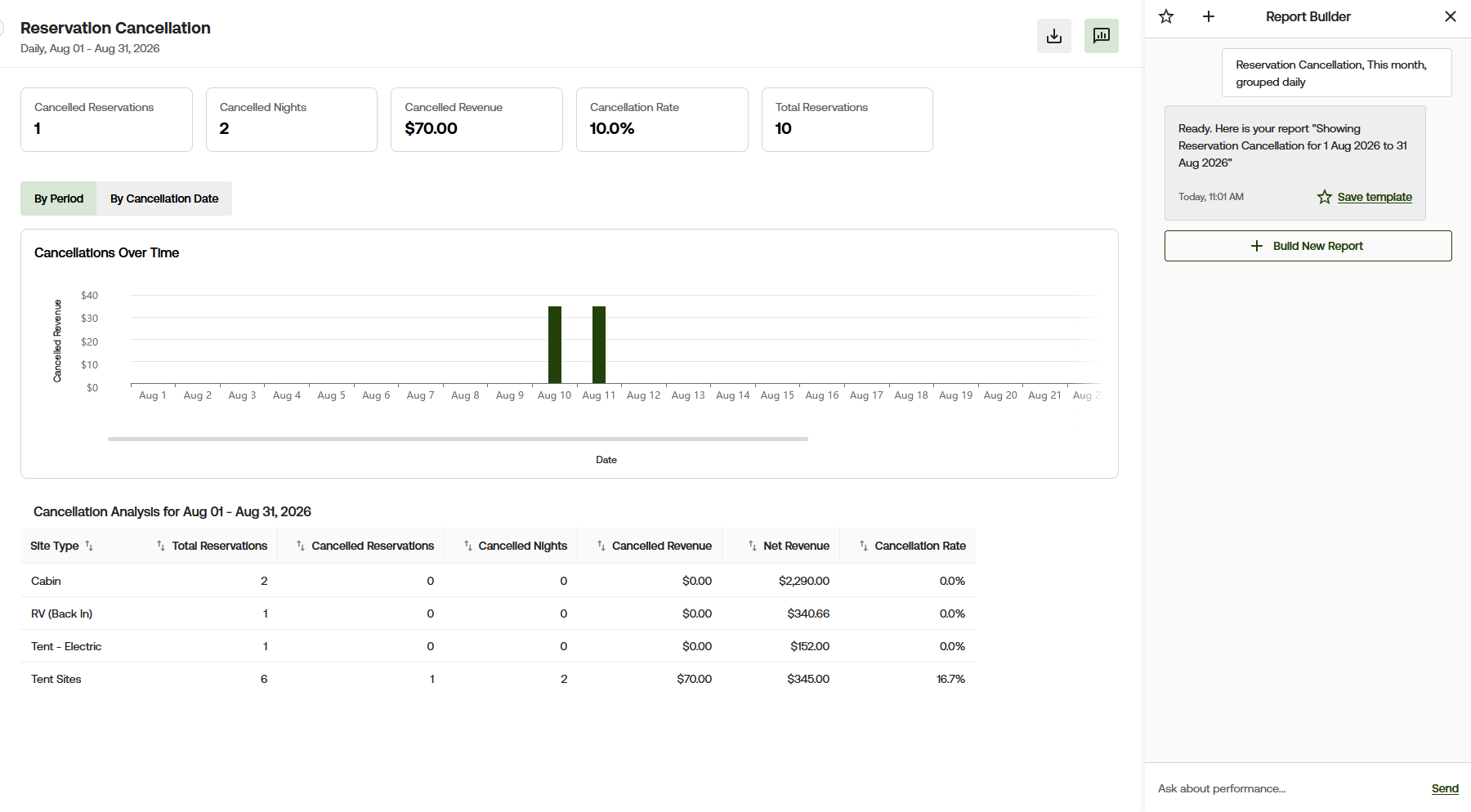Sort by Total Reservations column arrows
The width and height of the screenshot is (1471, 812).
tap(161, 546)
